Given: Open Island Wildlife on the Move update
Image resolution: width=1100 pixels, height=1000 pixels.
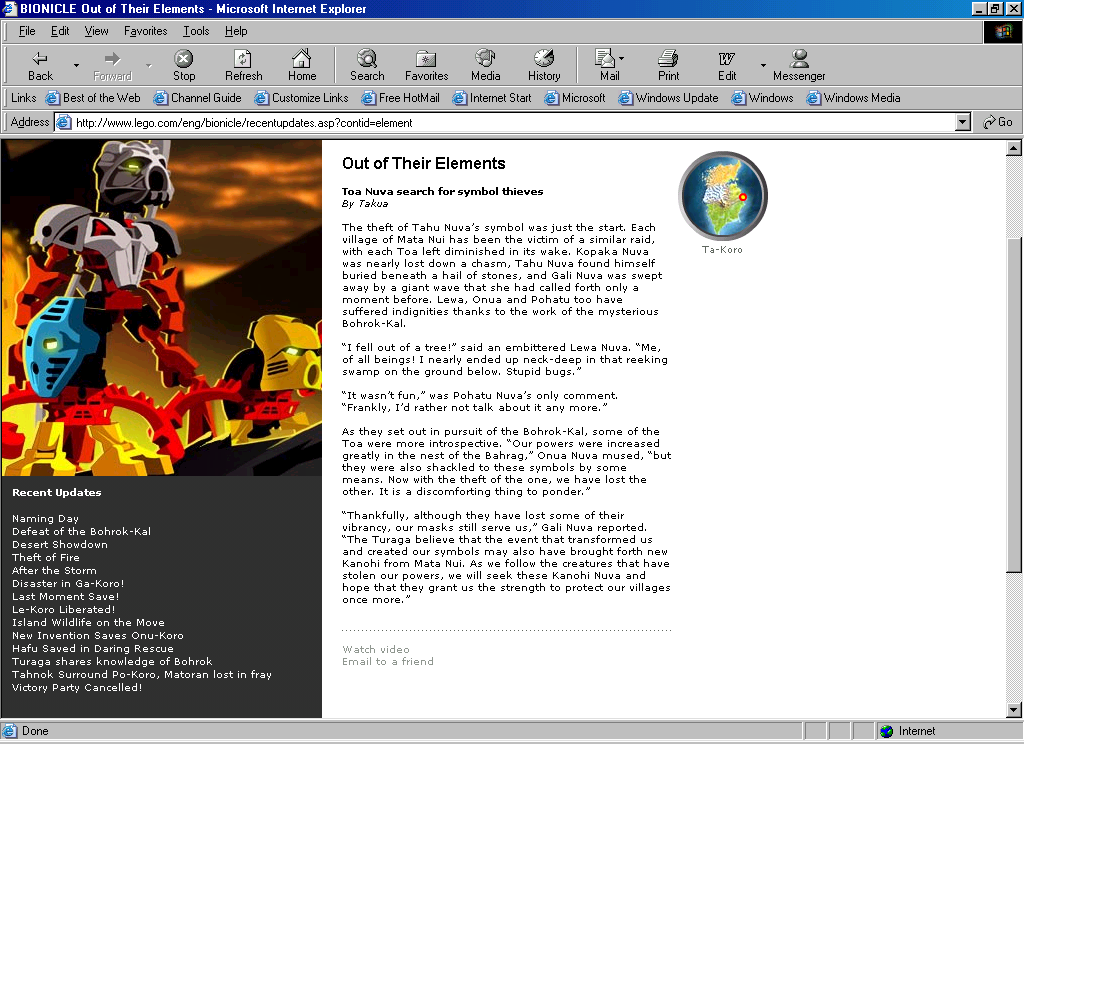Looking at the screenshot, I should [x=88, y=622].
